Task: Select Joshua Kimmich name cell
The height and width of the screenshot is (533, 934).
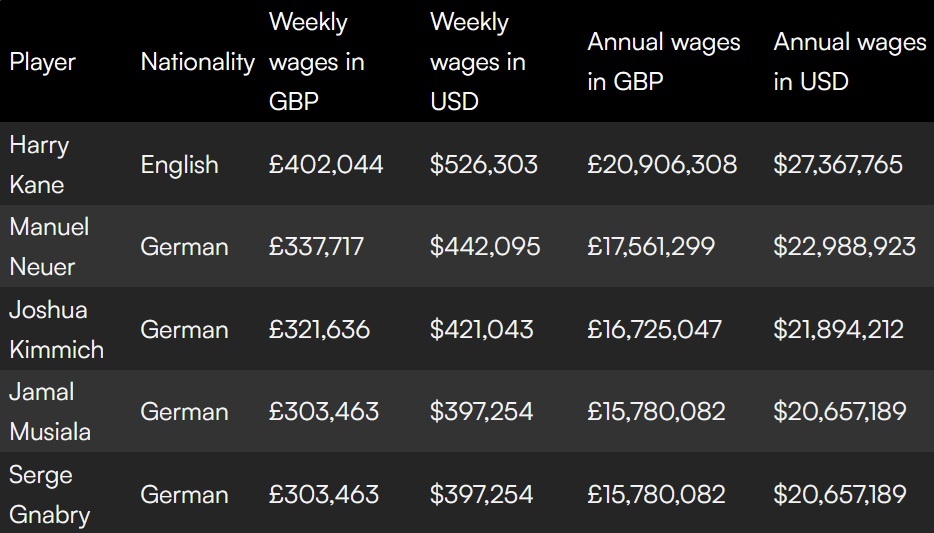Action: click(56, 330)
